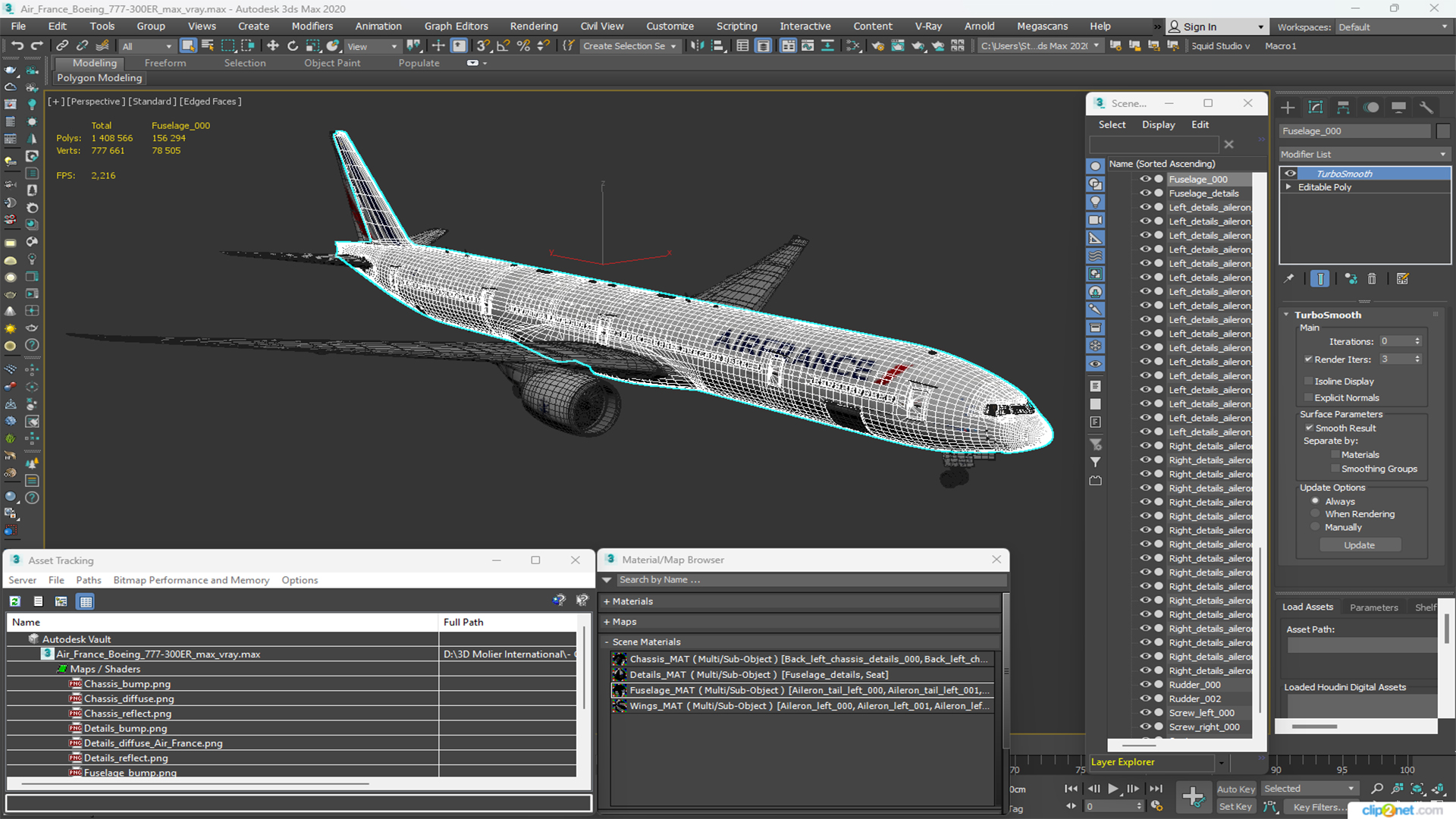Refresh the Asset Tracking list
The width and height of the screenshot is (1456, 819).
(14, 601)
